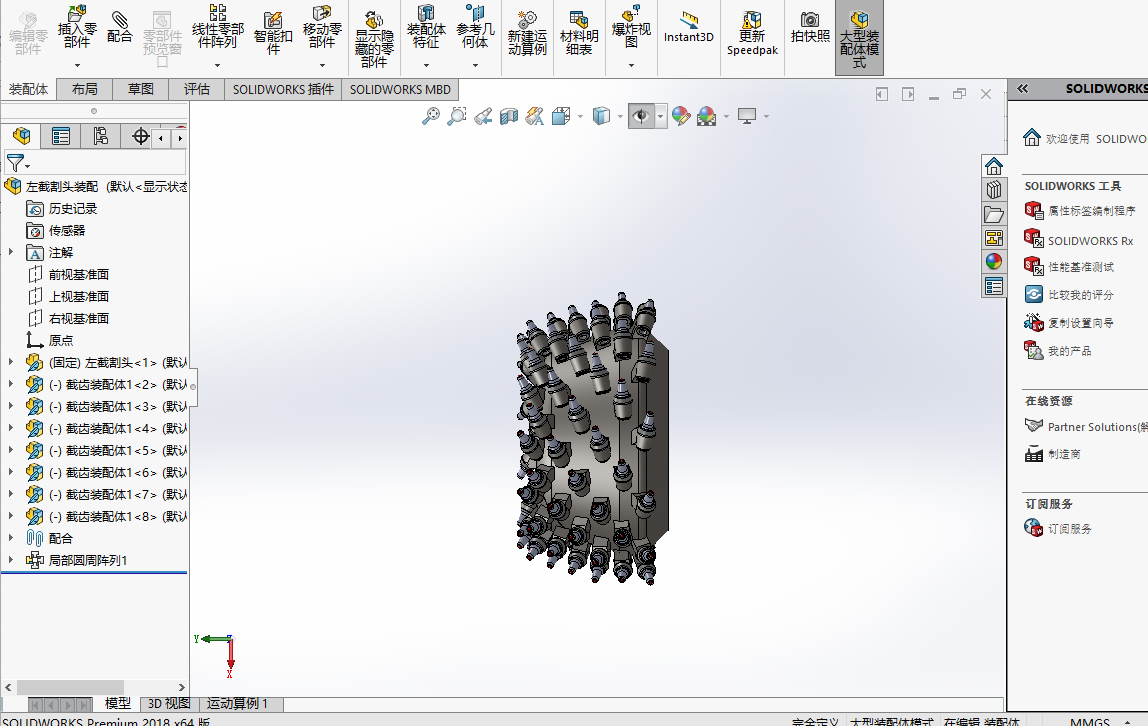
Task: Click View Settings monitor icon
Action: click(x=747, y=116)
